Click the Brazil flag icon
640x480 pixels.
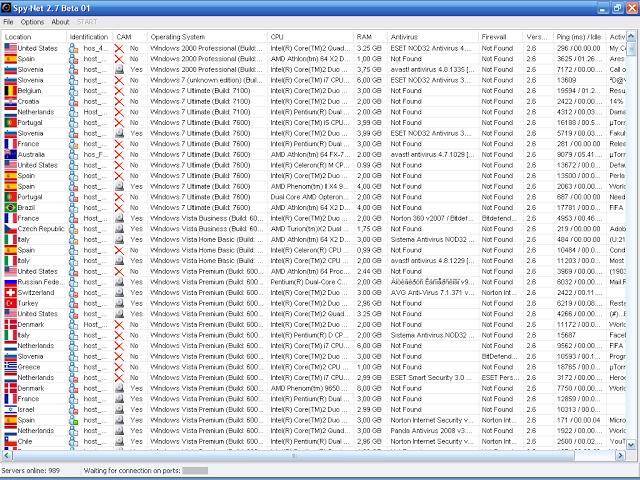(11, 207)
